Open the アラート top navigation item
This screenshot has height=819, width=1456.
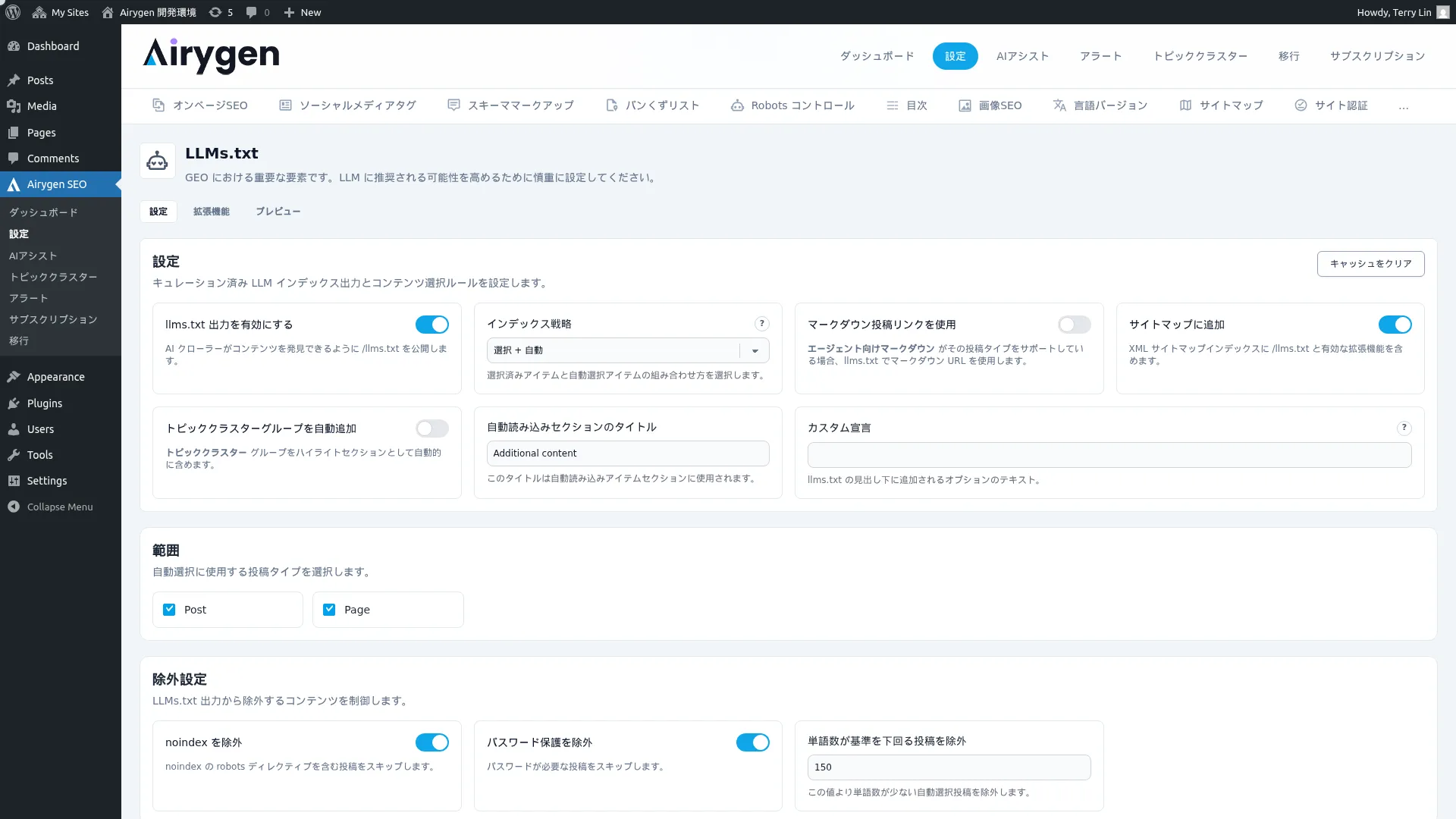point(1100,56)
